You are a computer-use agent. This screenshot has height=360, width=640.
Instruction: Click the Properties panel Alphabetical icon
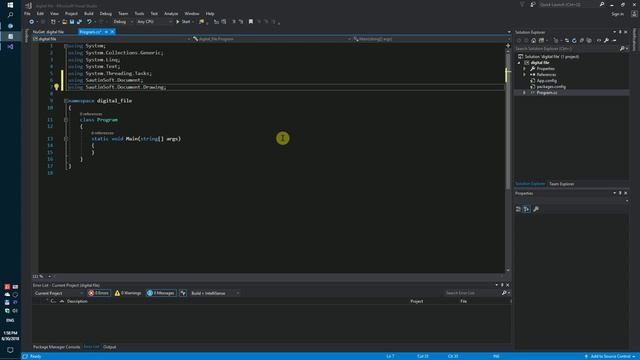(x=527, y=209)
